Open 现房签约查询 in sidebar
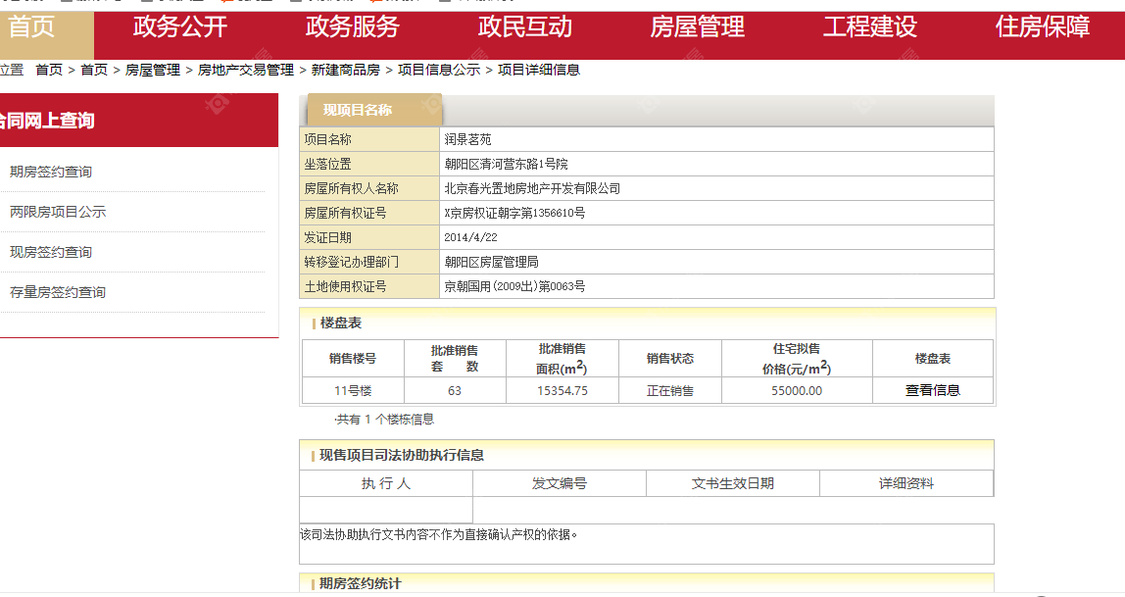Viewport: 1125px width, 597px height. pyautogui.click(x=51, y=253)
